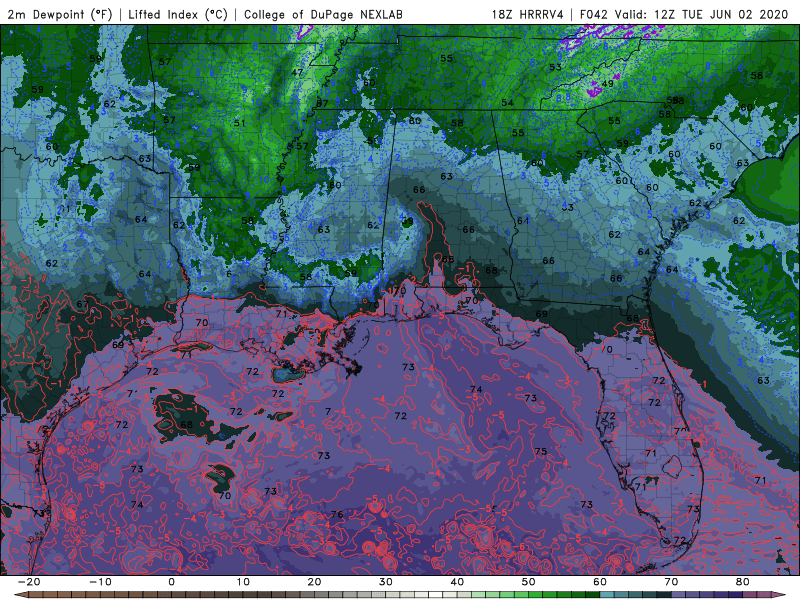Click the dewpoint value 49 on the map
Screen dimensions: 800x600
click(x=608, y=84)
